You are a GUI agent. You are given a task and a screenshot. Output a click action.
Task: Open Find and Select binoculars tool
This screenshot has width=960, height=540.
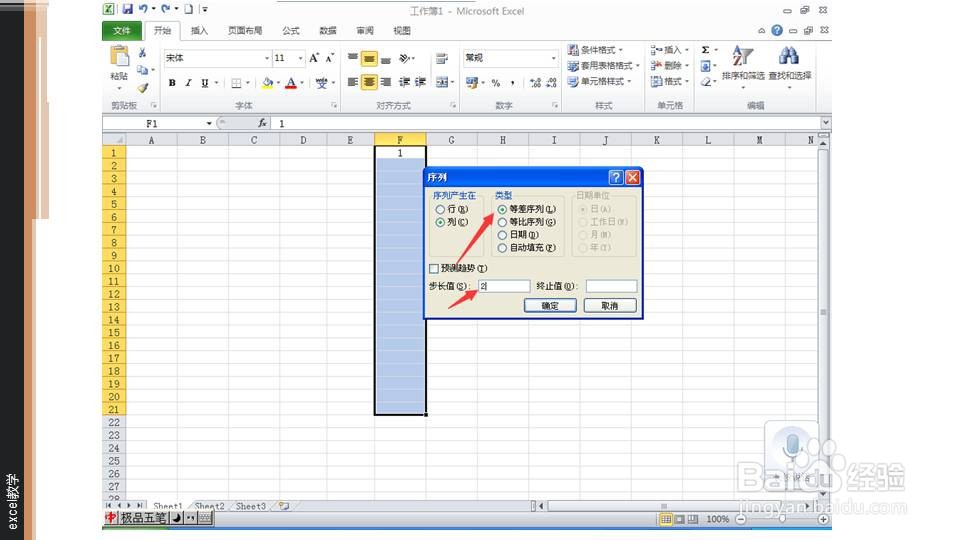[790, 64]
